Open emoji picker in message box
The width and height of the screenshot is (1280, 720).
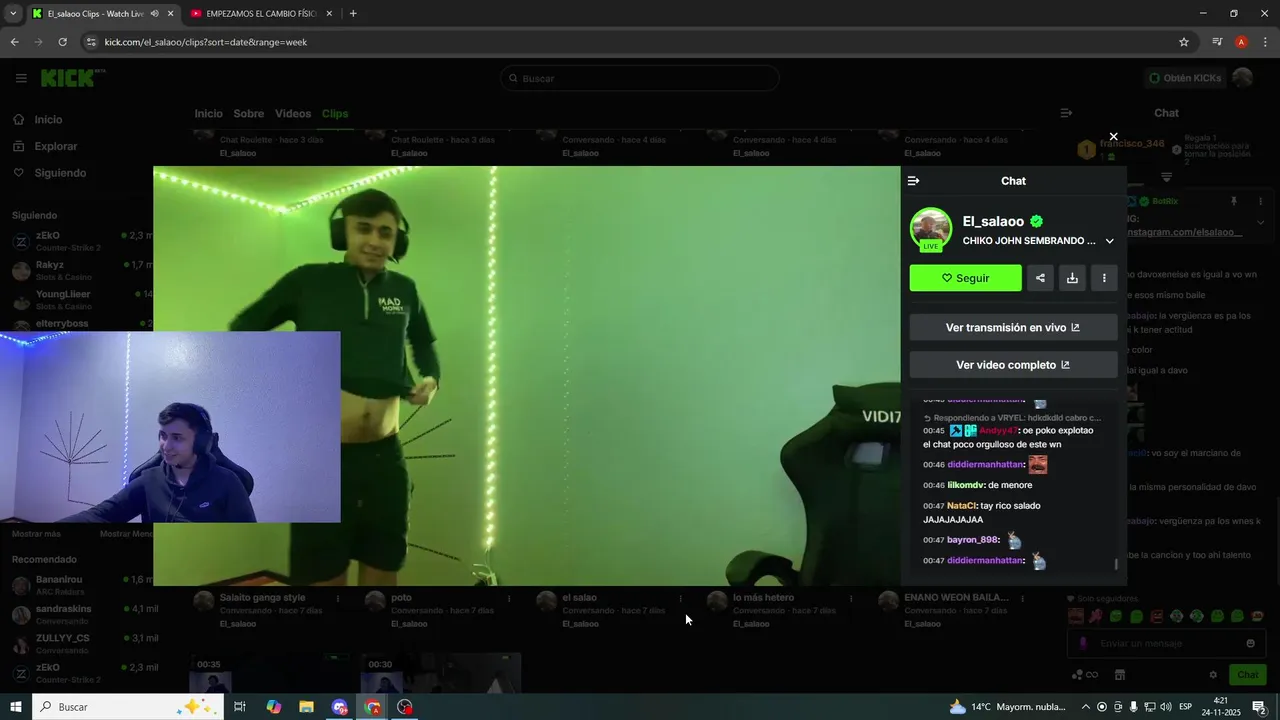[x=1250, y=643]
